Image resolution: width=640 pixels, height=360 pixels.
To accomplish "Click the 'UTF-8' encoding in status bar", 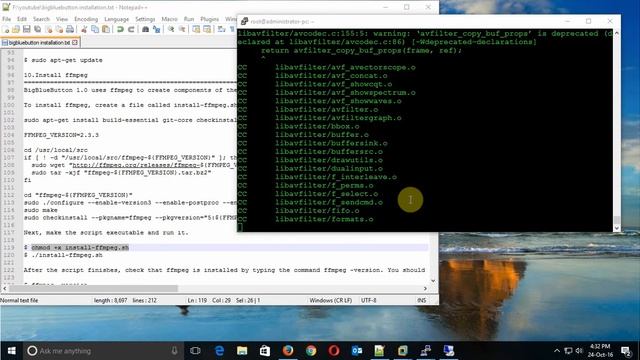I will (x=369, y=300).
